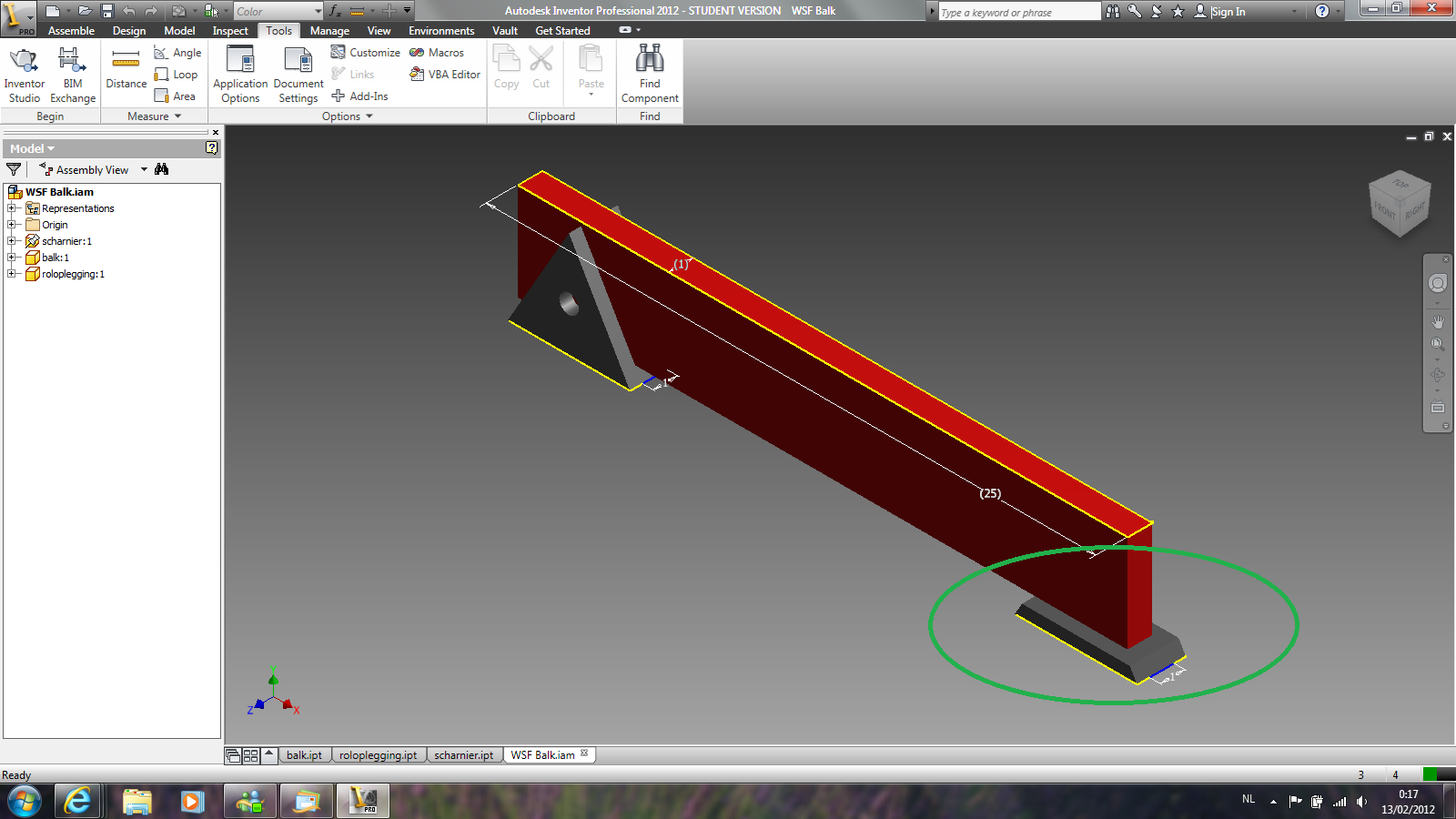
Task: Close the WSF Balk.iam document tab
Action: pyautogui.click(x=584, y=753)
